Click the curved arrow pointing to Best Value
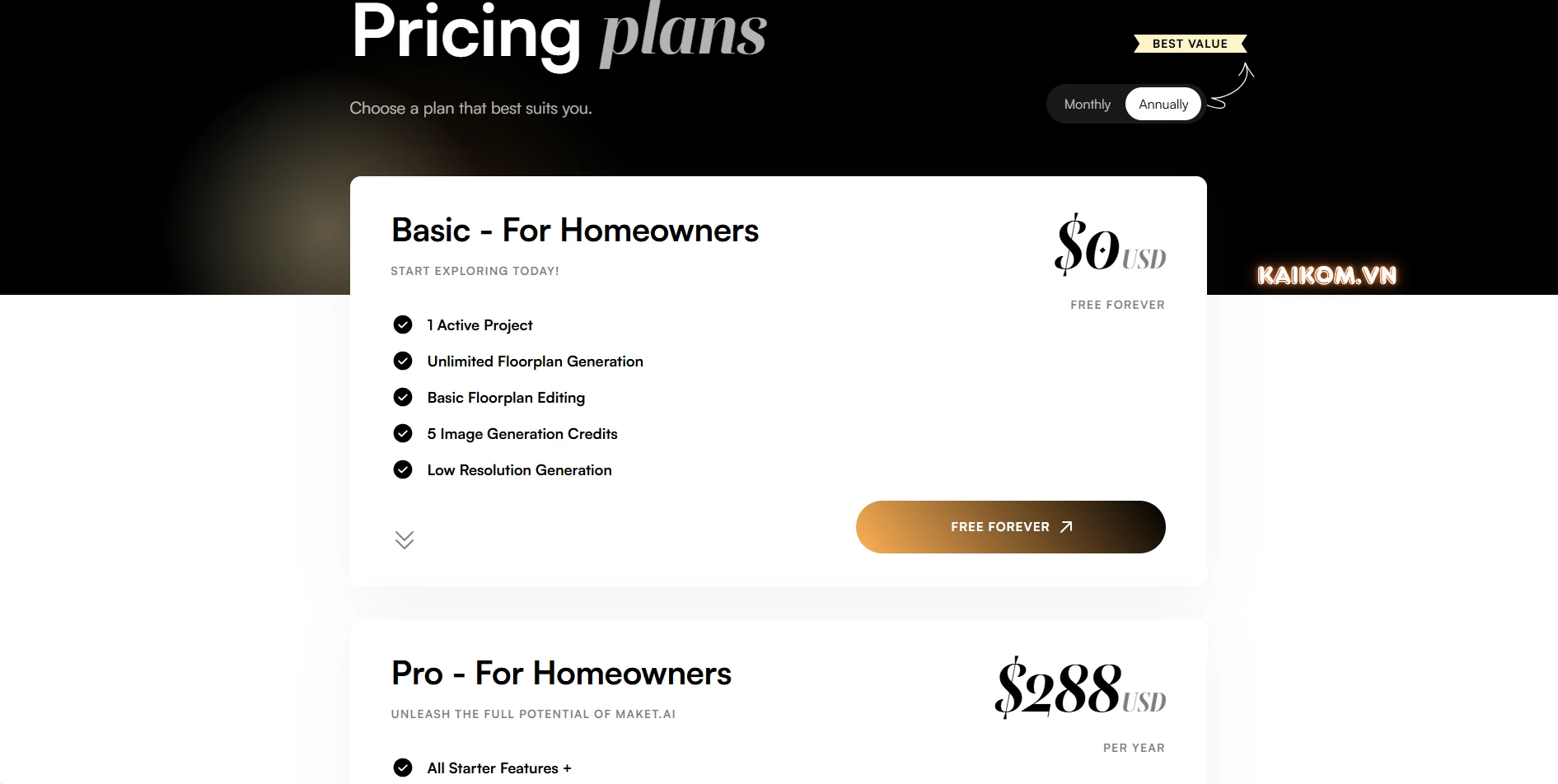The height and width of the screenshot is (784, 1558). pos(1233,87)
